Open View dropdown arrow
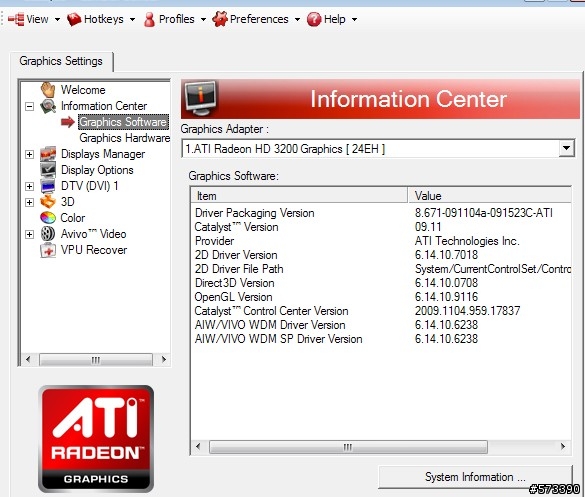The width and height of the screenshot is (585, 497). [x=57, y=19]
